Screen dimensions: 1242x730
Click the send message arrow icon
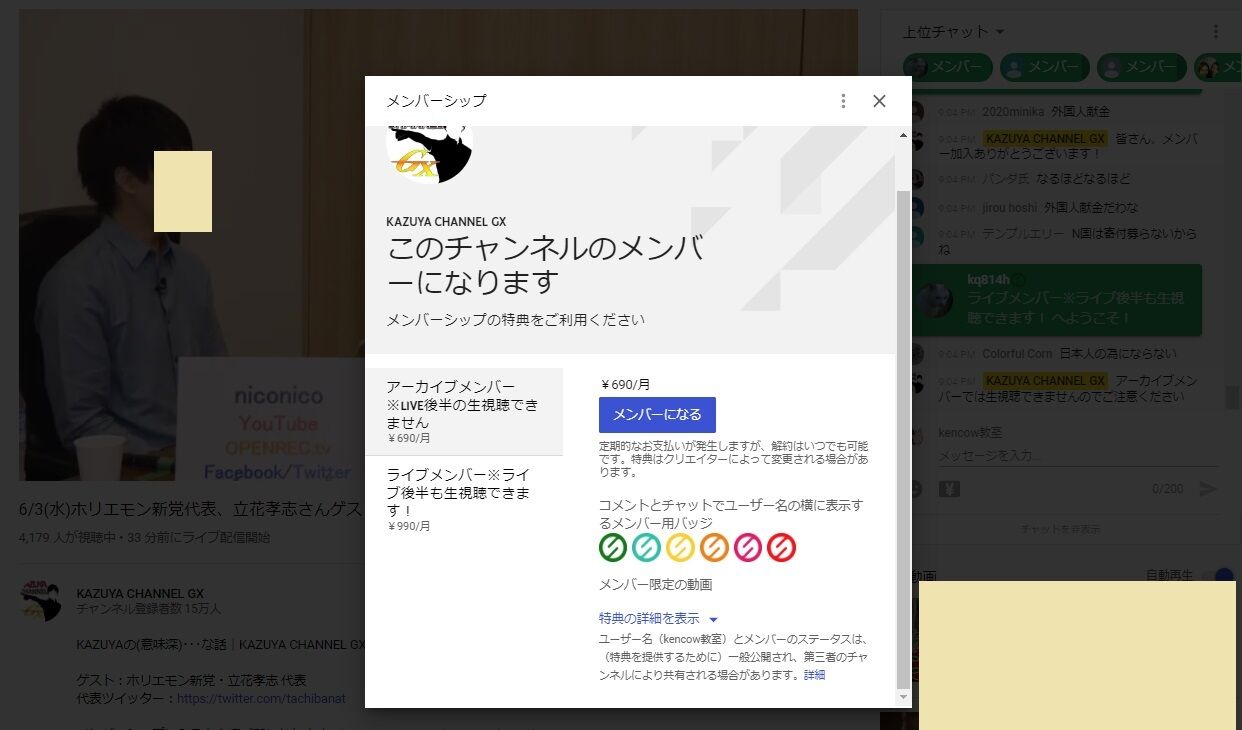pyautogui.click(x=1208, y=489)
